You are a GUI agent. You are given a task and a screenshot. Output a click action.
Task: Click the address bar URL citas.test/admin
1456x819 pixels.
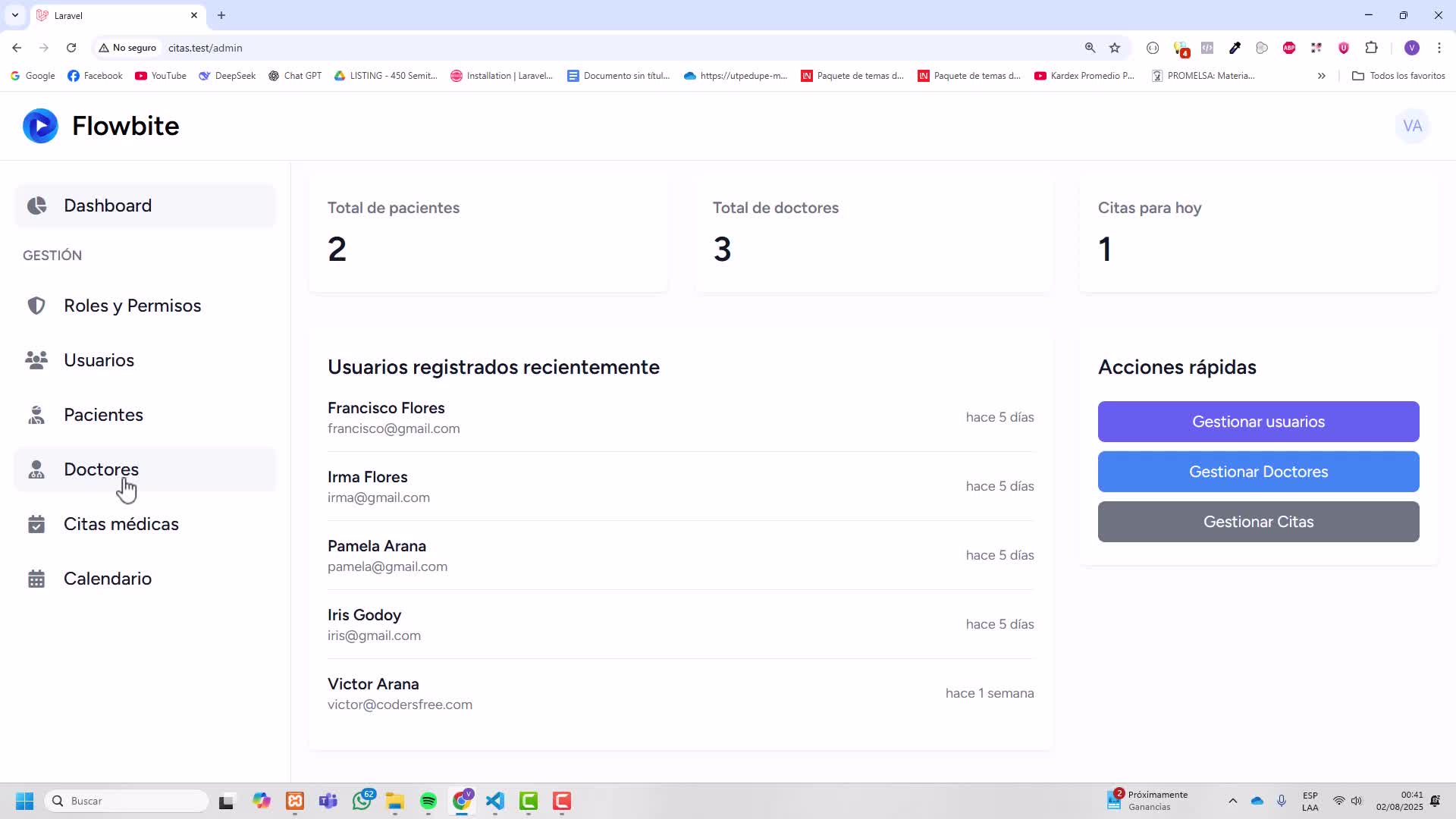(206, 48)
